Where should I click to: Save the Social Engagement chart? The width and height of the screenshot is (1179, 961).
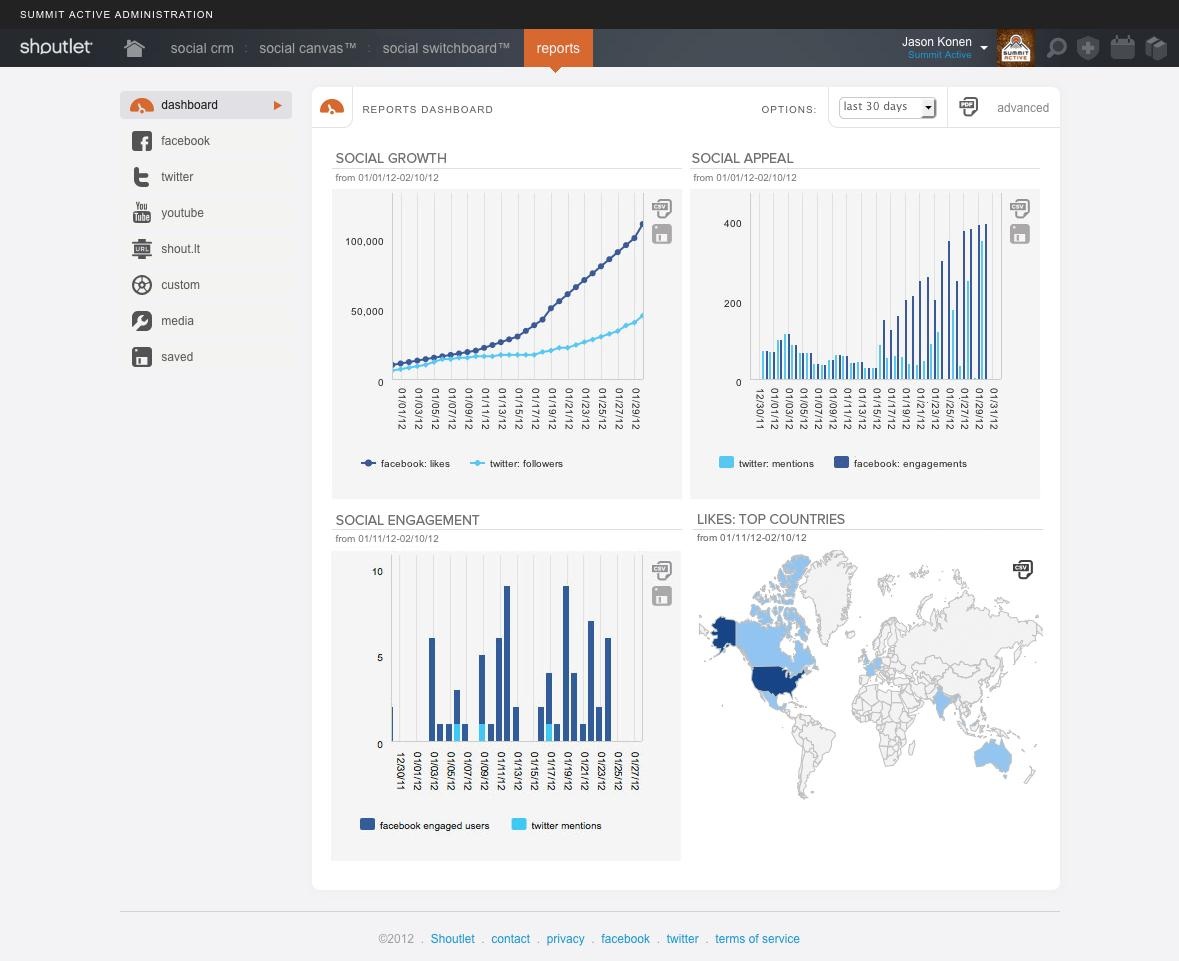pos(662,597)
